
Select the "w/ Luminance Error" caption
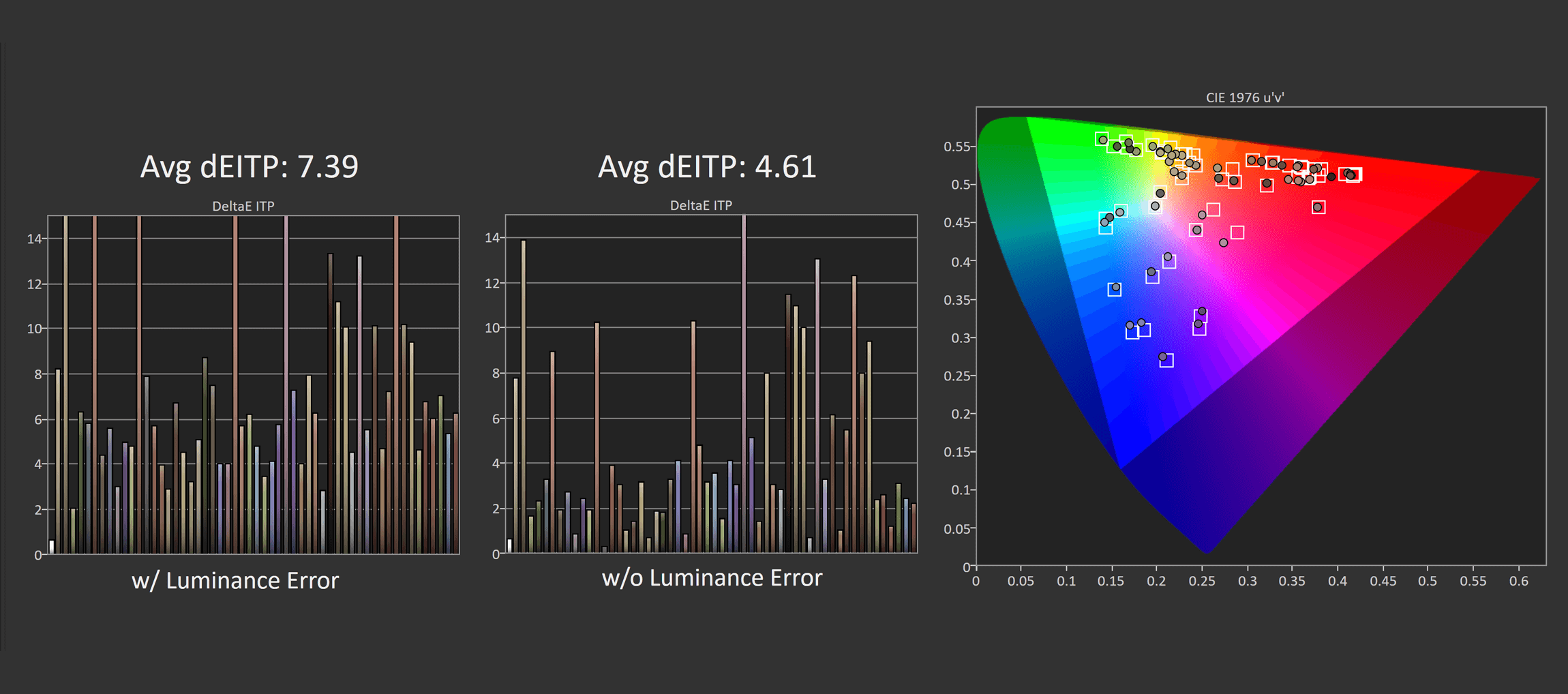(235, 581)
